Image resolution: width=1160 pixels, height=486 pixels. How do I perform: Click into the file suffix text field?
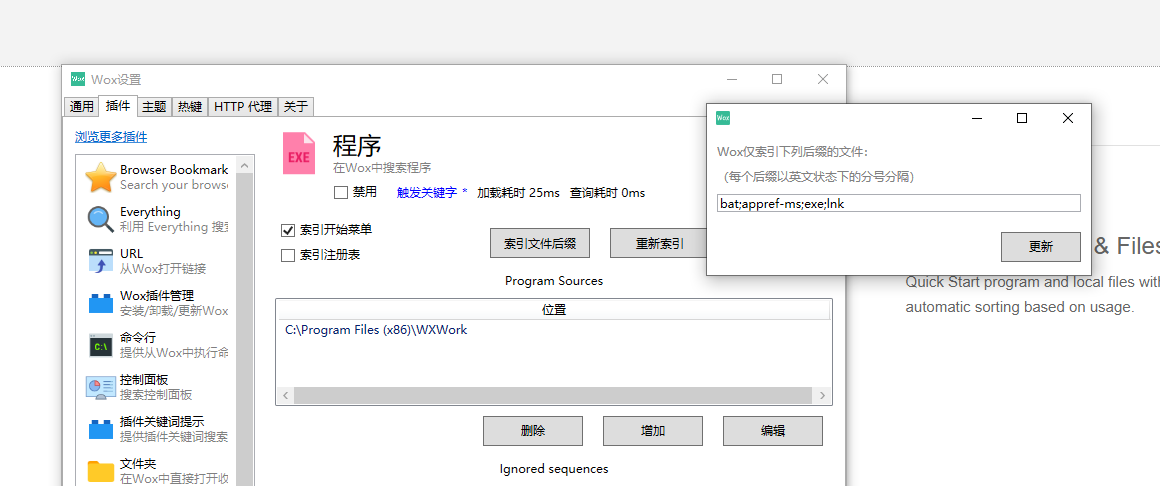click(898, 203)
